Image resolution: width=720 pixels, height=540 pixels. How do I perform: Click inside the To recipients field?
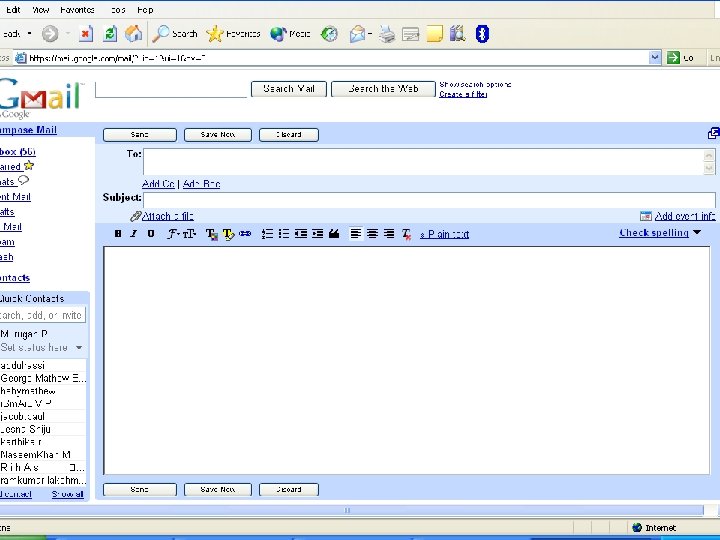423,162
